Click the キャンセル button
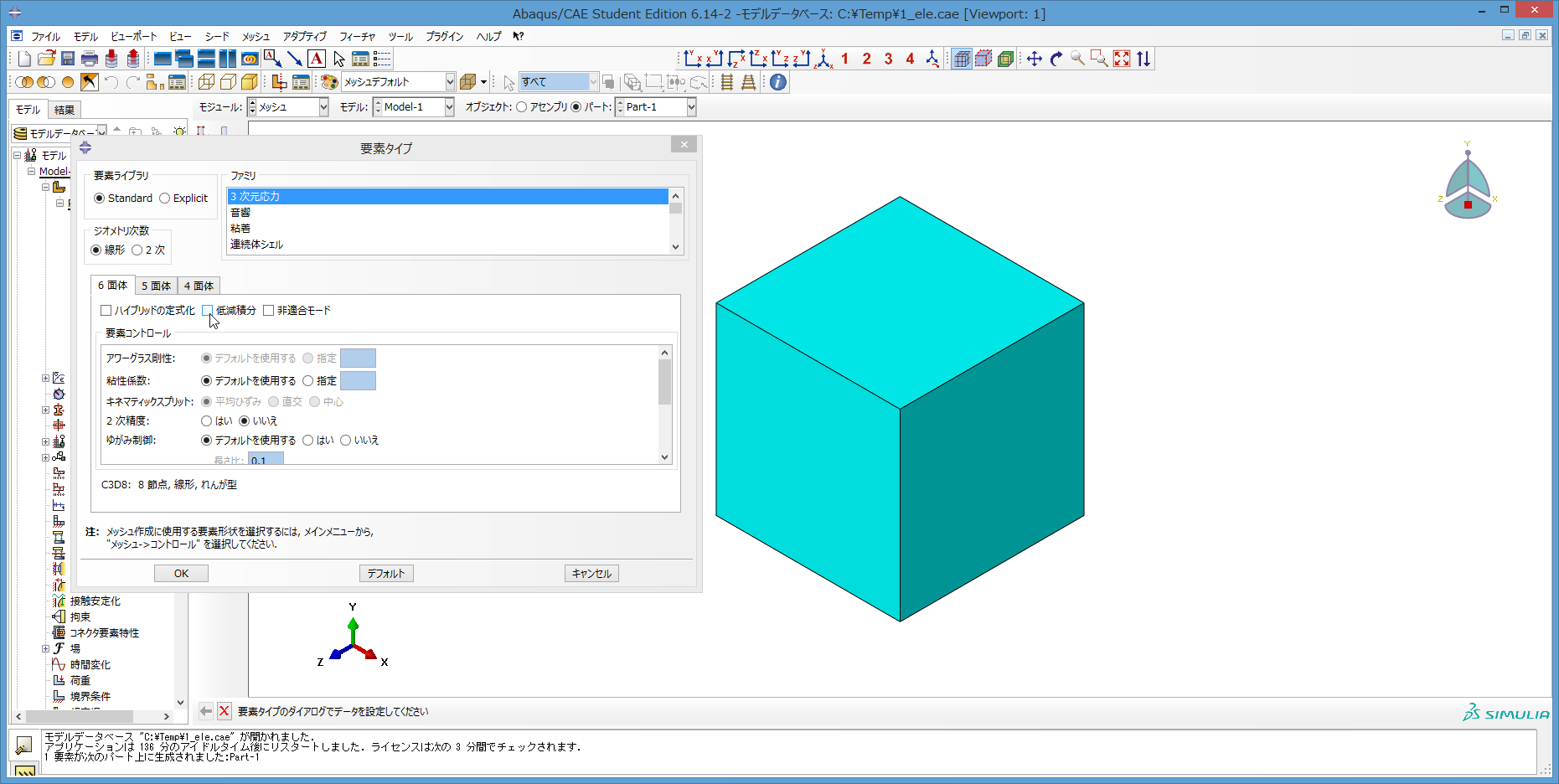Viewport: 1559px width, 784px height. pos(591,574)
